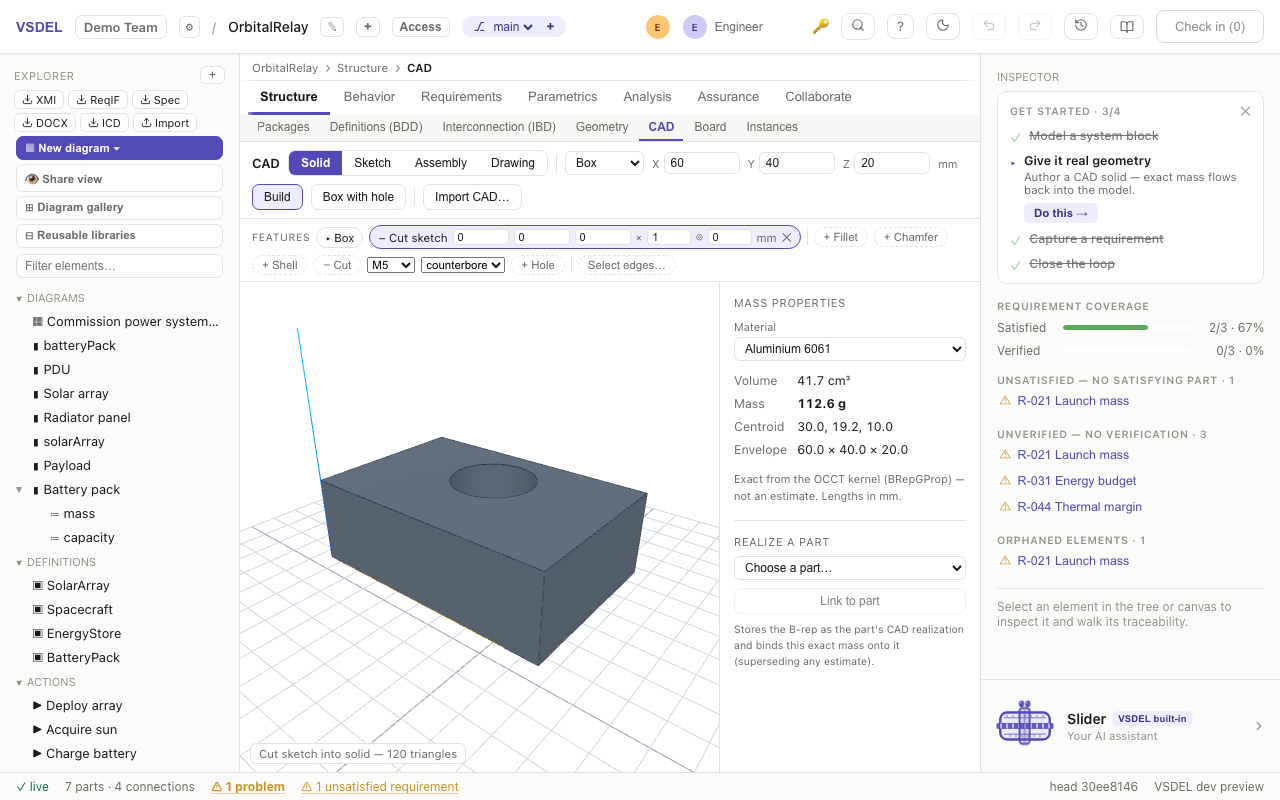The height and width of the screenshot is (800, 1280).
Task: Click warning icon beside R-031 Energy budget
Action: click(x=1005, y=481)
